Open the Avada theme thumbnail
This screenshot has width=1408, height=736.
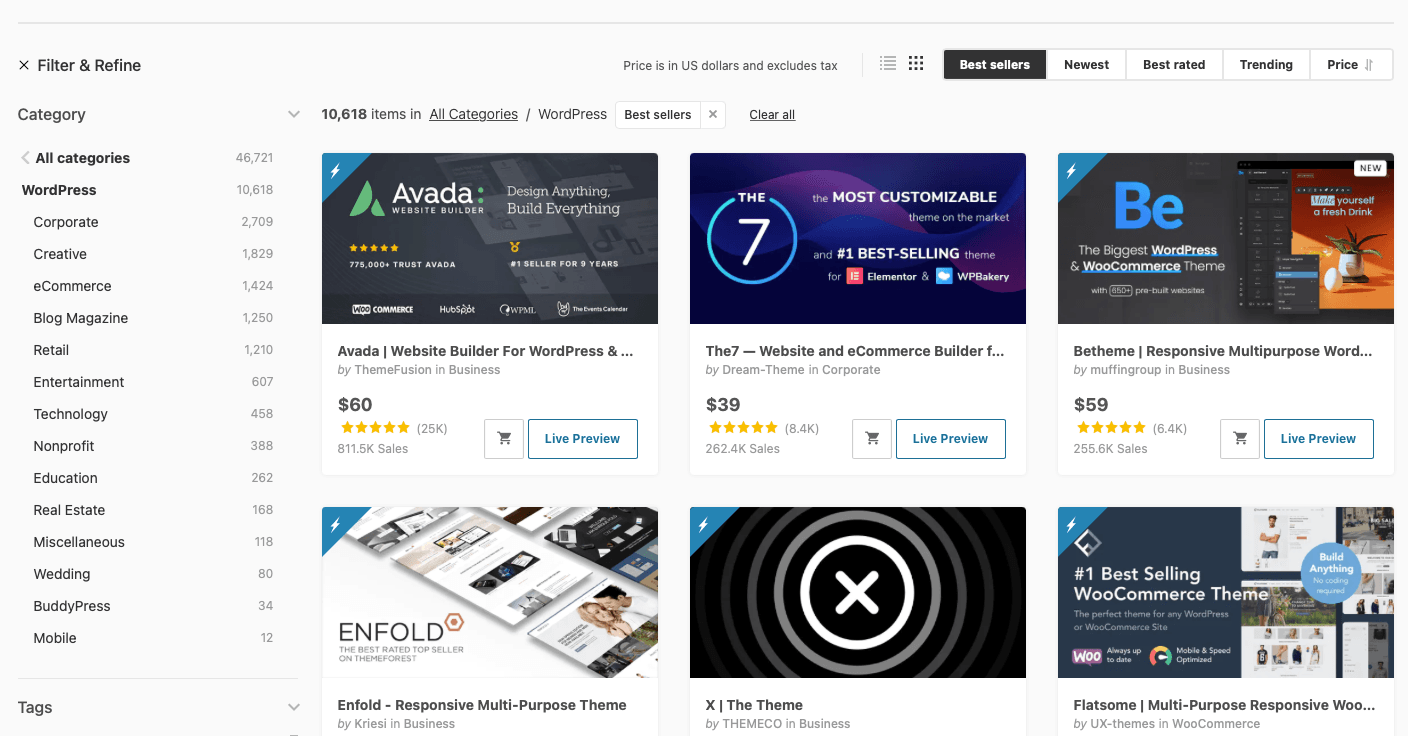tap(490, 238)
